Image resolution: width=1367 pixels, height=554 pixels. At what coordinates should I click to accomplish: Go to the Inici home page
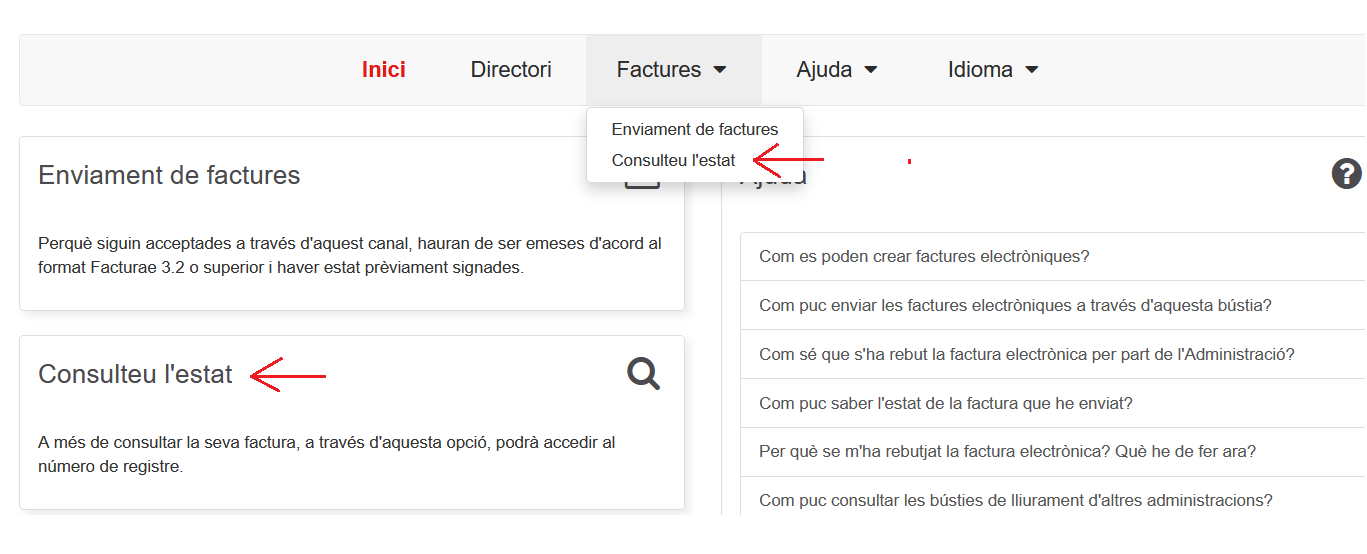click(384, 70)
